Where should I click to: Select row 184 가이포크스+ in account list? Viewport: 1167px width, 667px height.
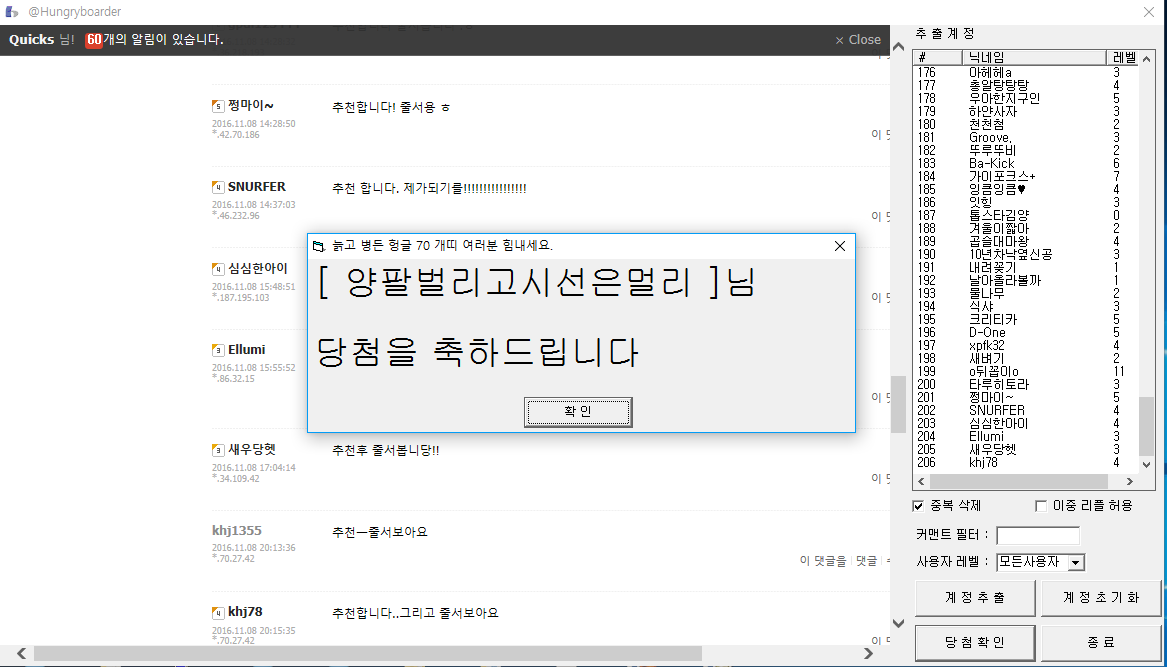click(x=1025, y=176)
